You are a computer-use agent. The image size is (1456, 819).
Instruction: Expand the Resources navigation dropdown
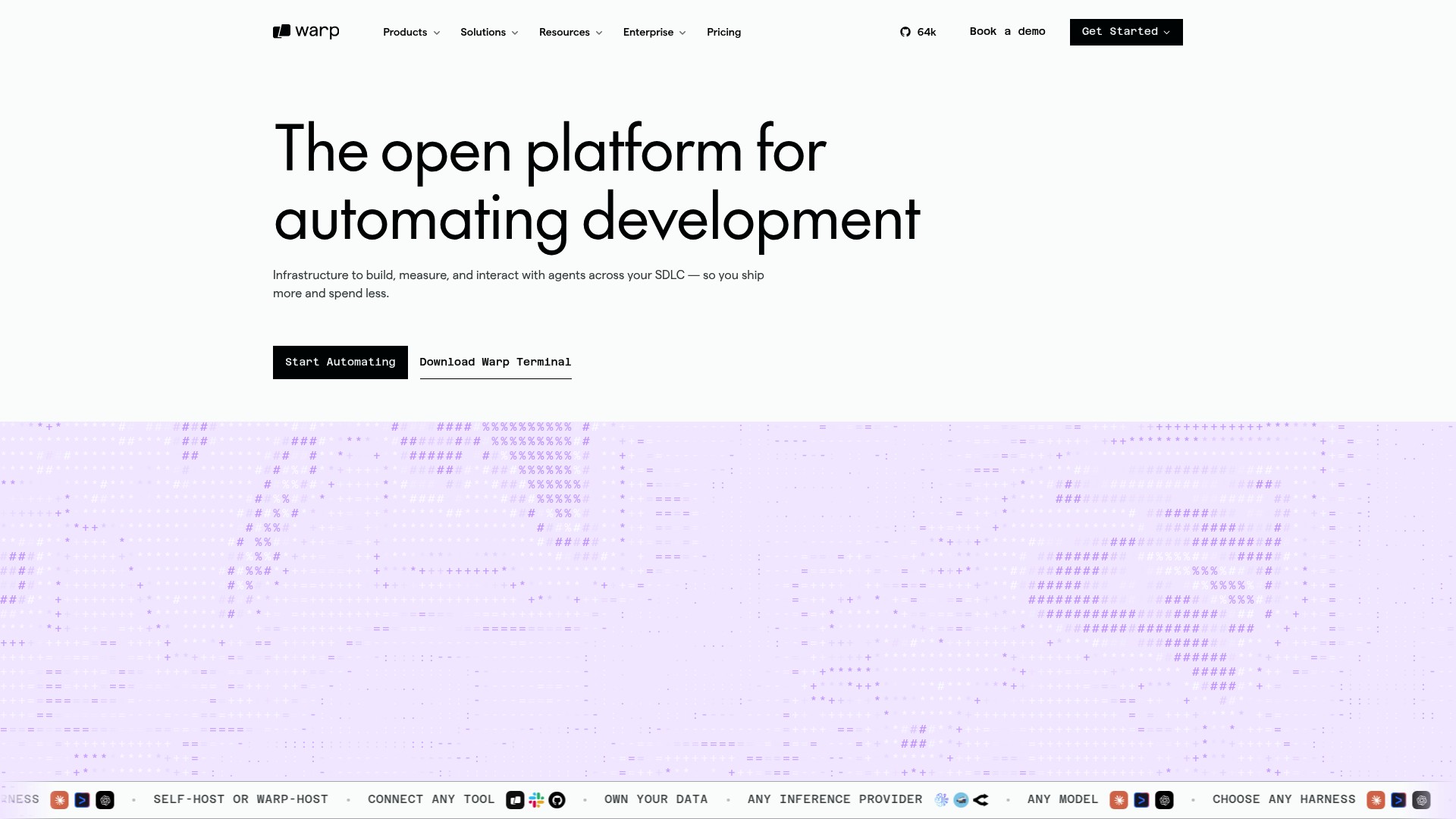pyautogui.click(x=571, y=32)
